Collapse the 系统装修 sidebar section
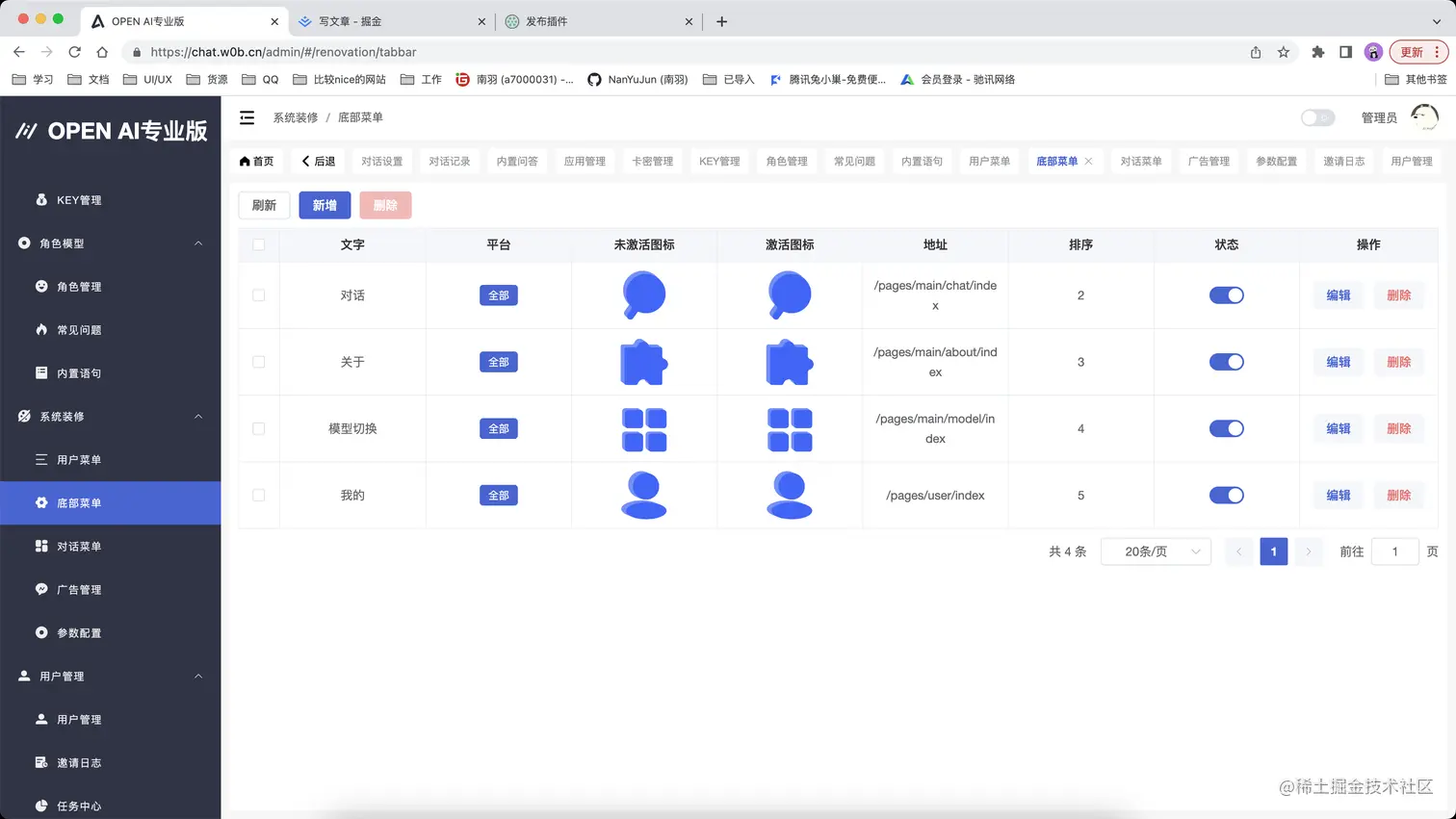 click(197, 416)
